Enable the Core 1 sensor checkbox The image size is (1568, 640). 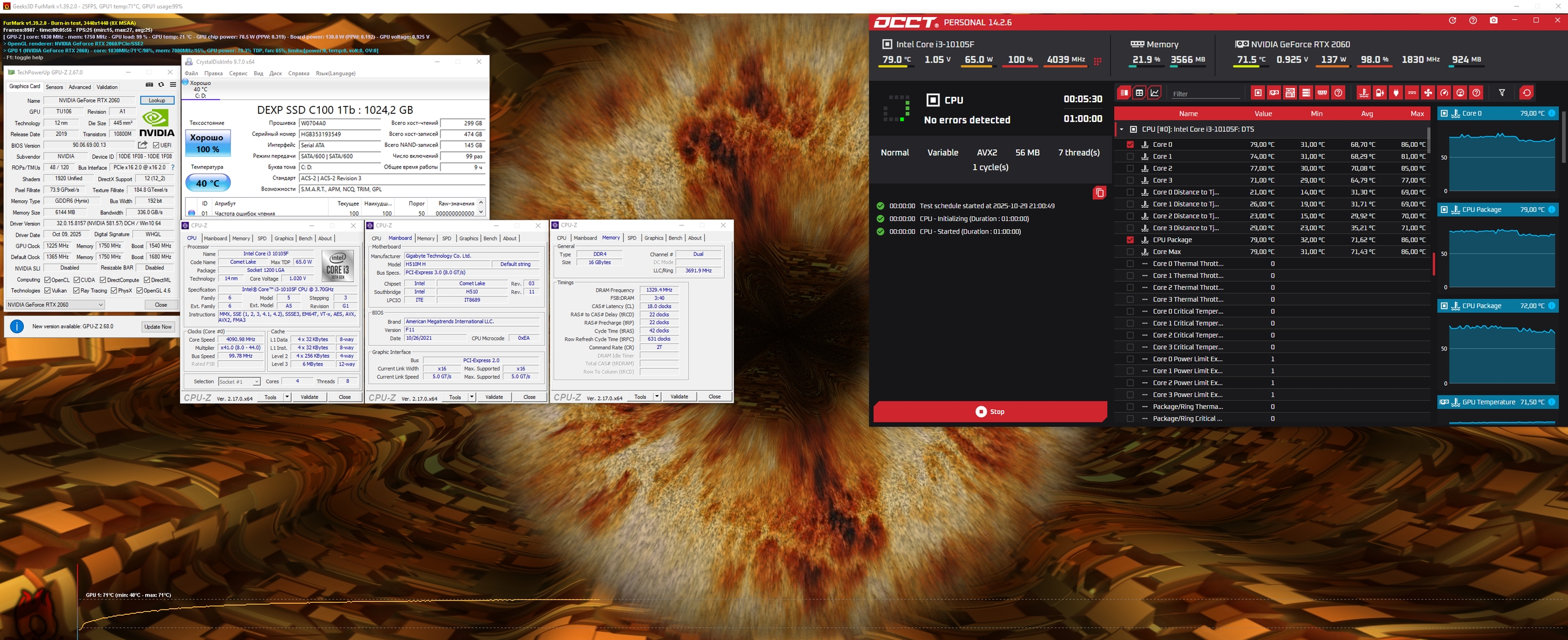(1130, 157)
